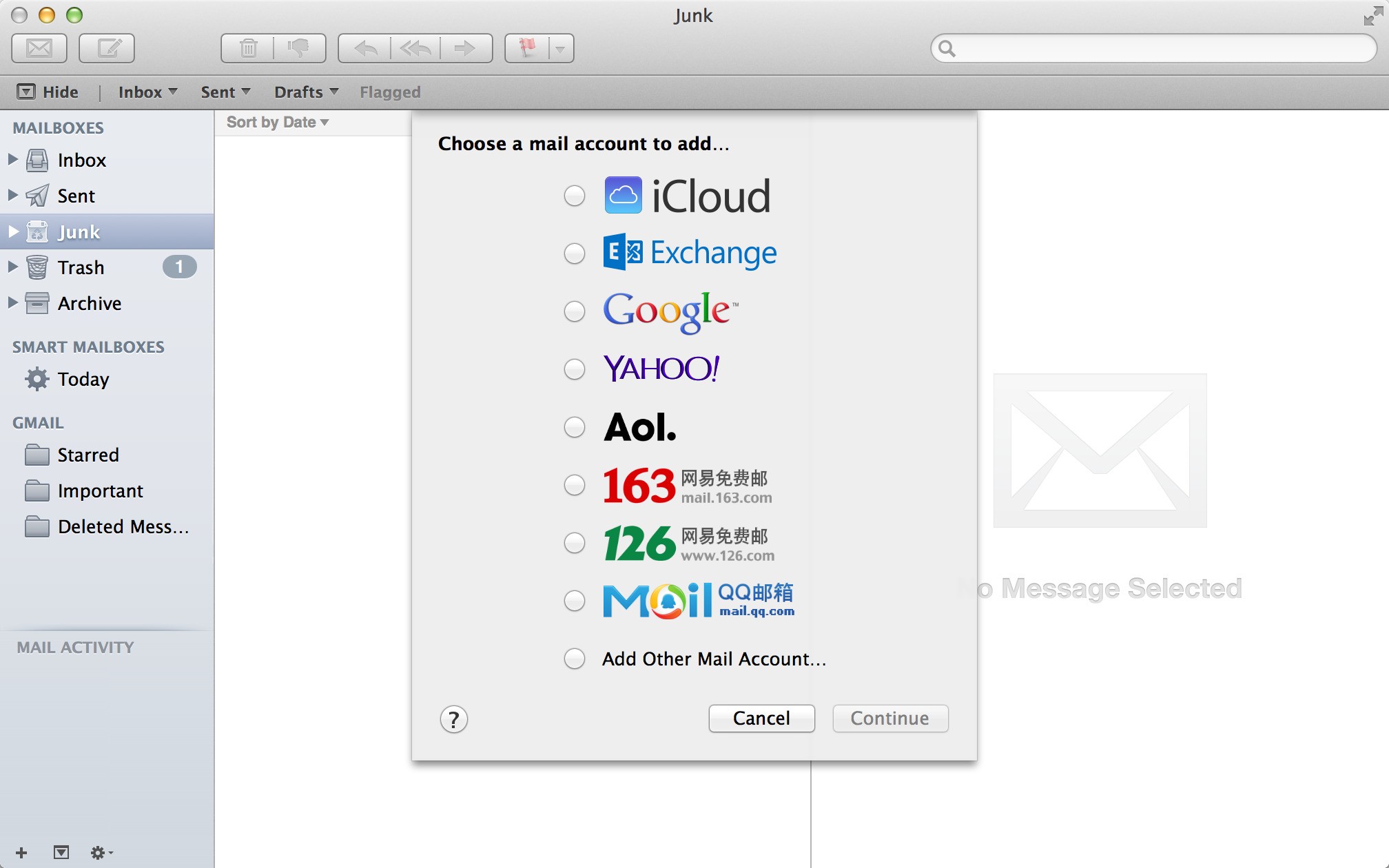Image resolution: width=1389 pixels, height=868 pixels.
Task: Click into the search field
Action: (x=1164, y=48)
